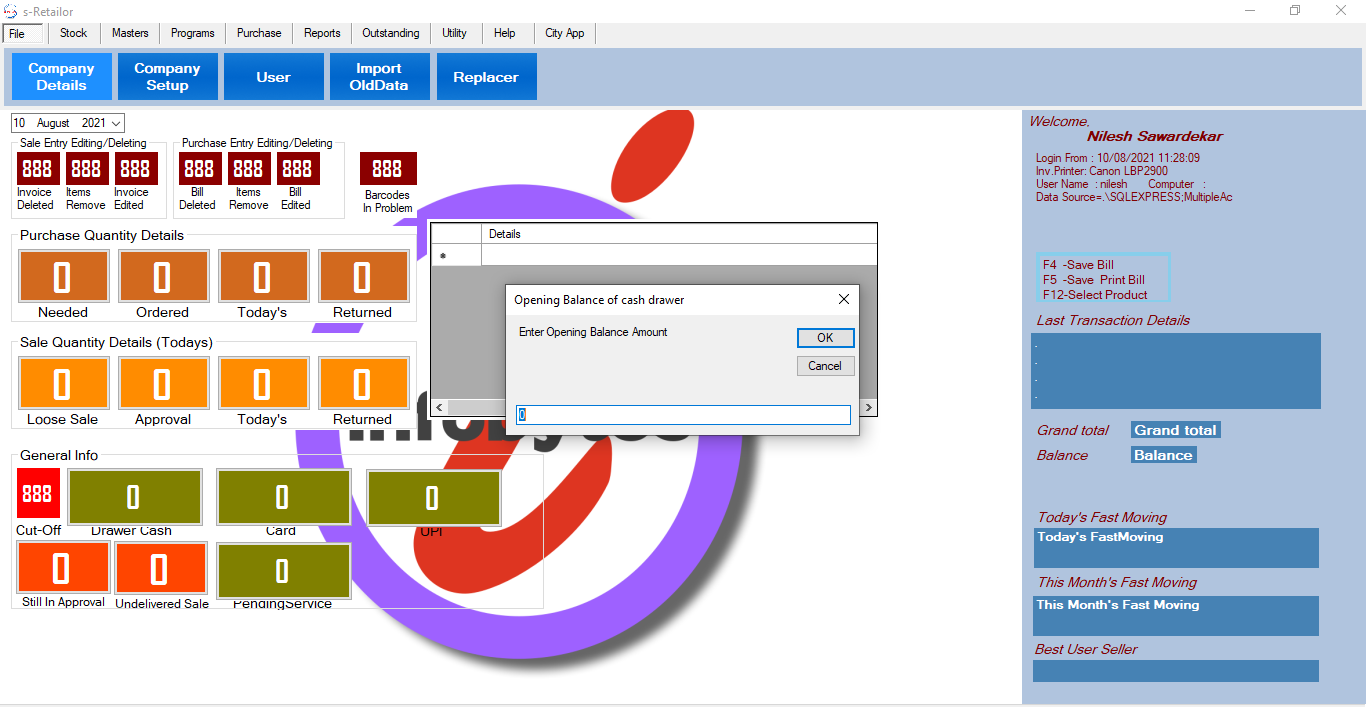Image resolution: width=1366 pixels, height=707 pixels.
Task: Open the Reports menu
Action: 322,33
